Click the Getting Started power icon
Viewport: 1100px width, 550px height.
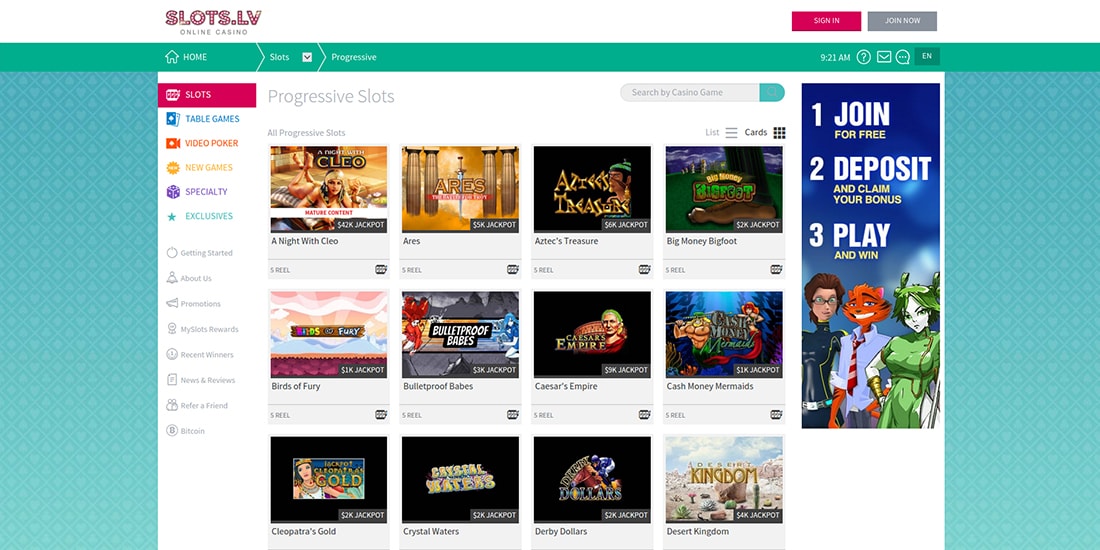tap(172, 253)
